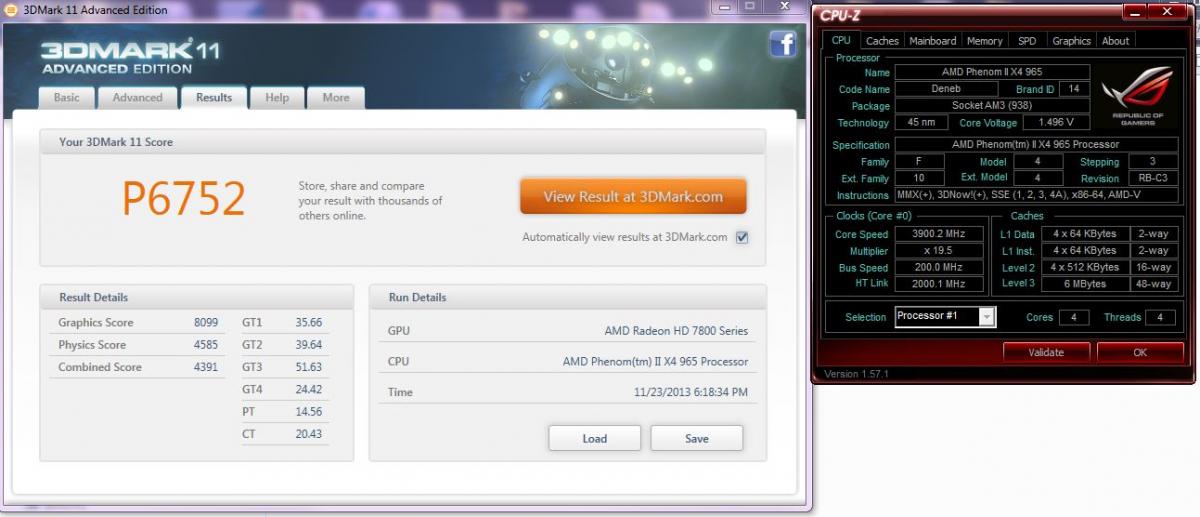Viewport: 1200px width, 517px height.
Task: Click the P6752 score text
Action: click(184, 199)
